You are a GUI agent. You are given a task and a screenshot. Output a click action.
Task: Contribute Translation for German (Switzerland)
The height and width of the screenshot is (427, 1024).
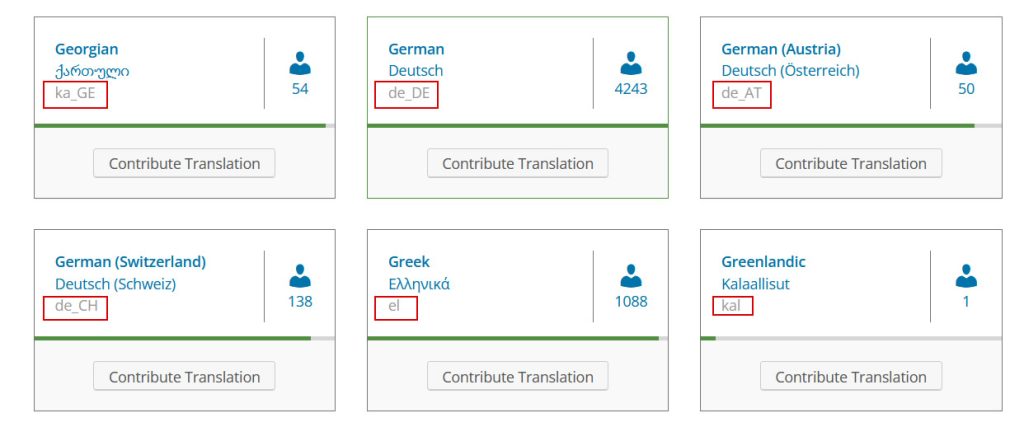[184, 377]
